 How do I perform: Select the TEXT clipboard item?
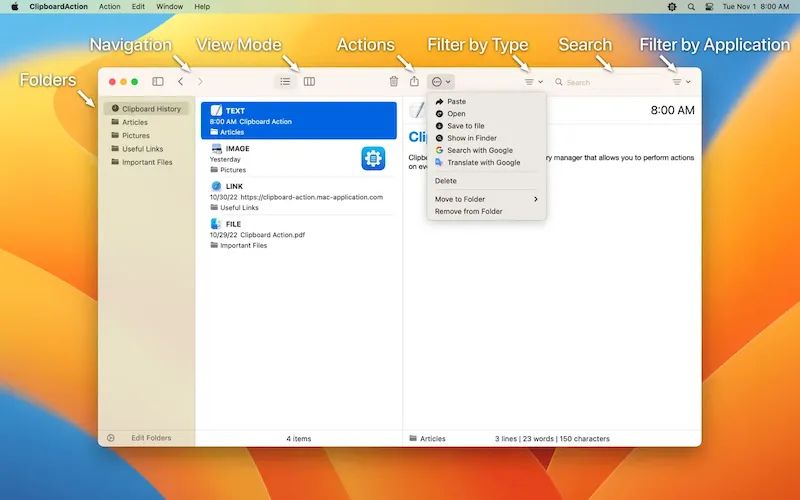(x=298, y=120)
